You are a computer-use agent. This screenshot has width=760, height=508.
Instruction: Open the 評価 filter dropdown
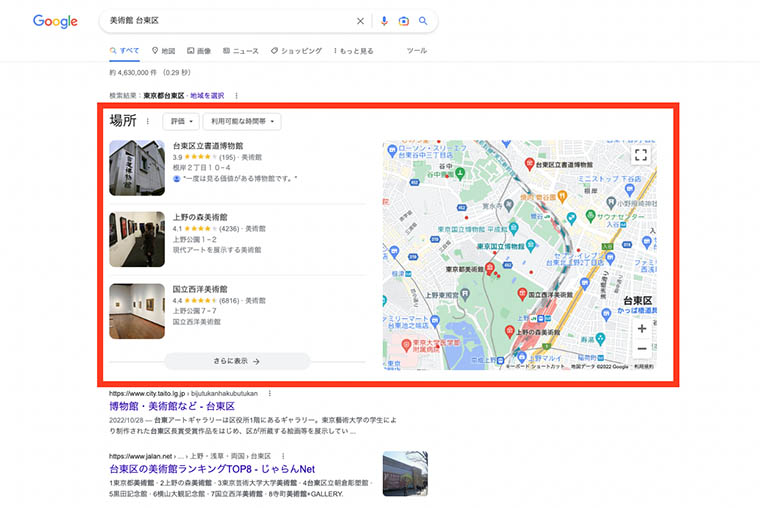pyautogui.click(x=181, y=121)
